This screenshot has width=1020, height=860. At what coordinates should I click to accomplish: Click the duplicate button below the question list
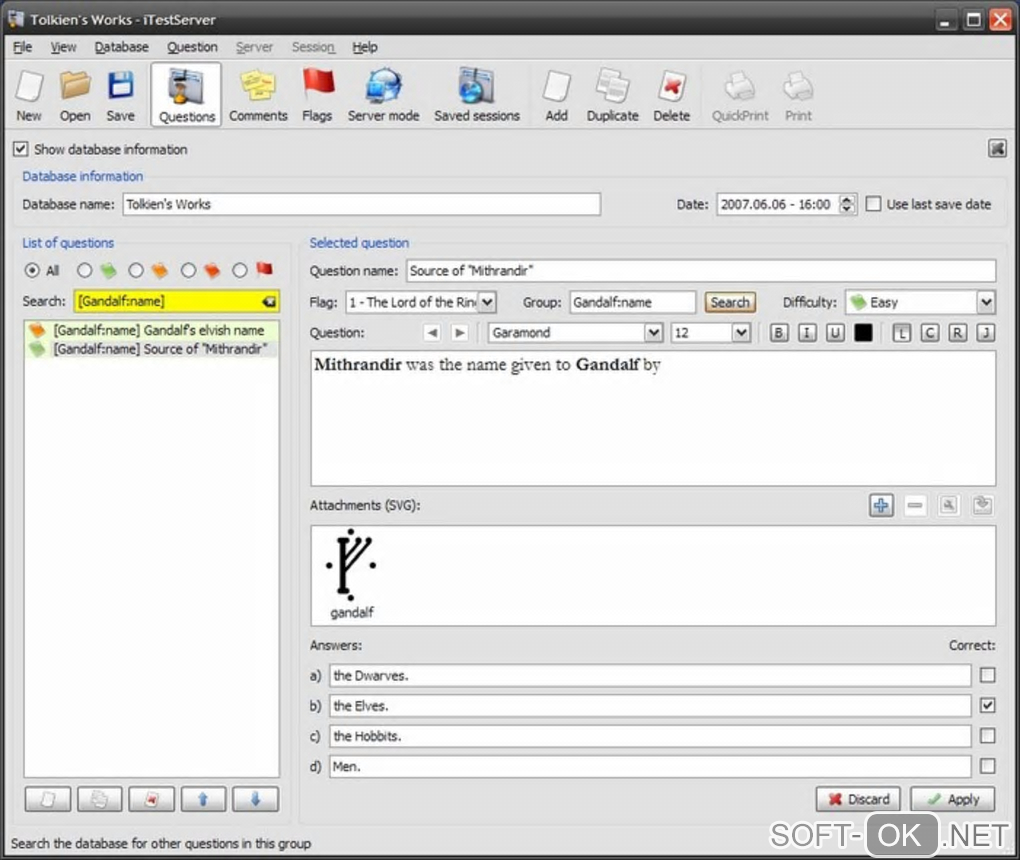coord(99,800)
